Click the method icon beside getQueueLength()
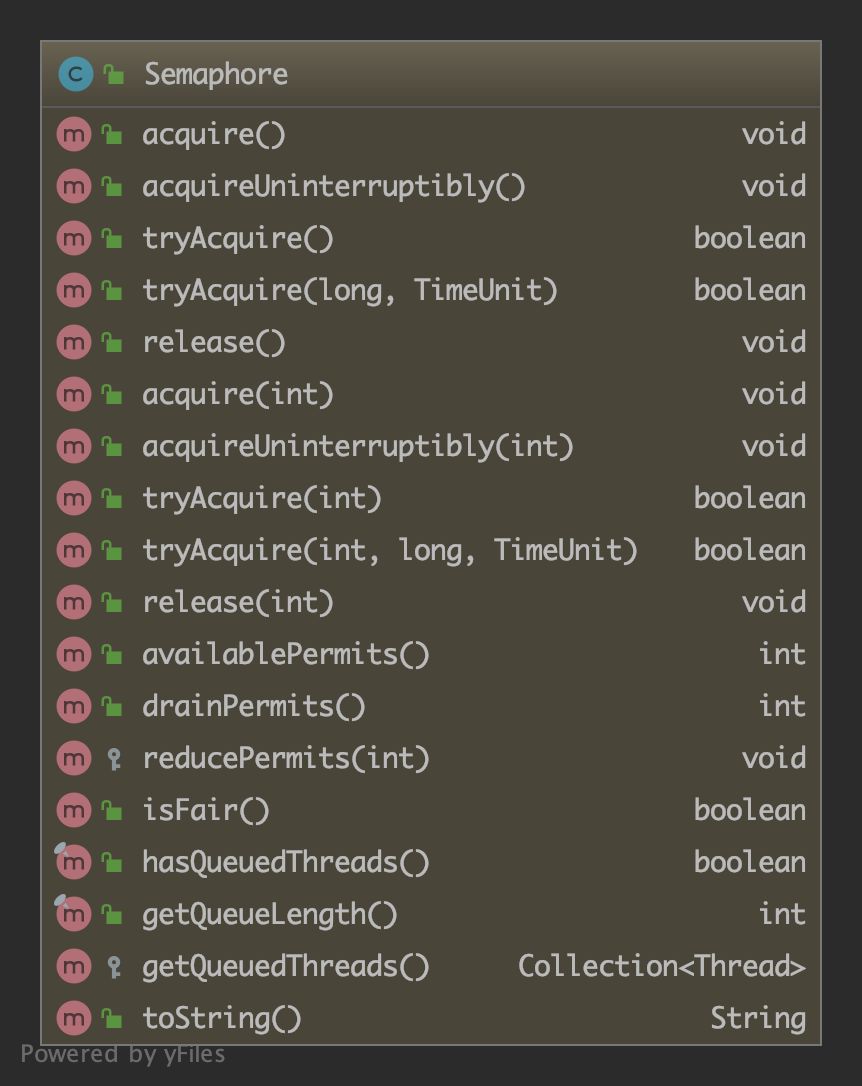Image resolution: width=862 pixels, height=1086 pixels. click(73, 914)
